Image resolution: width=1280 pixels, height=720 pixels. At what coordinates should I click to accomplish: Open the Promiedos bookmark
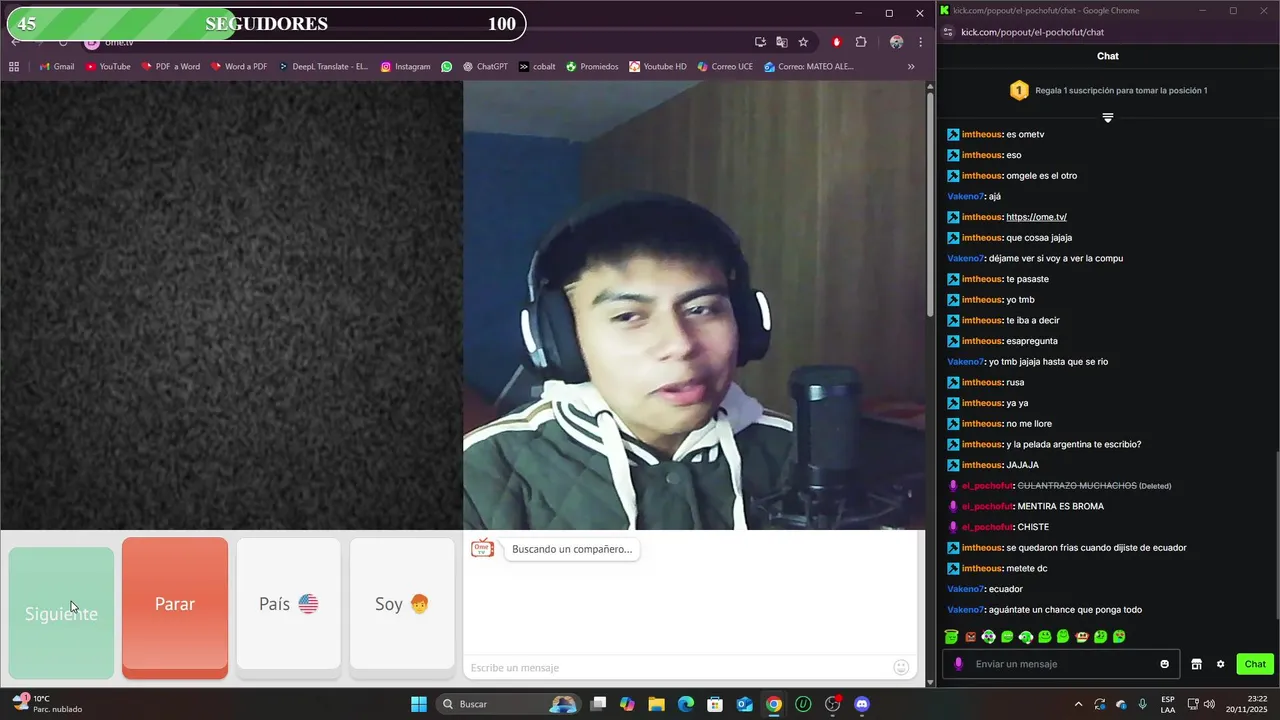[592, 67]
